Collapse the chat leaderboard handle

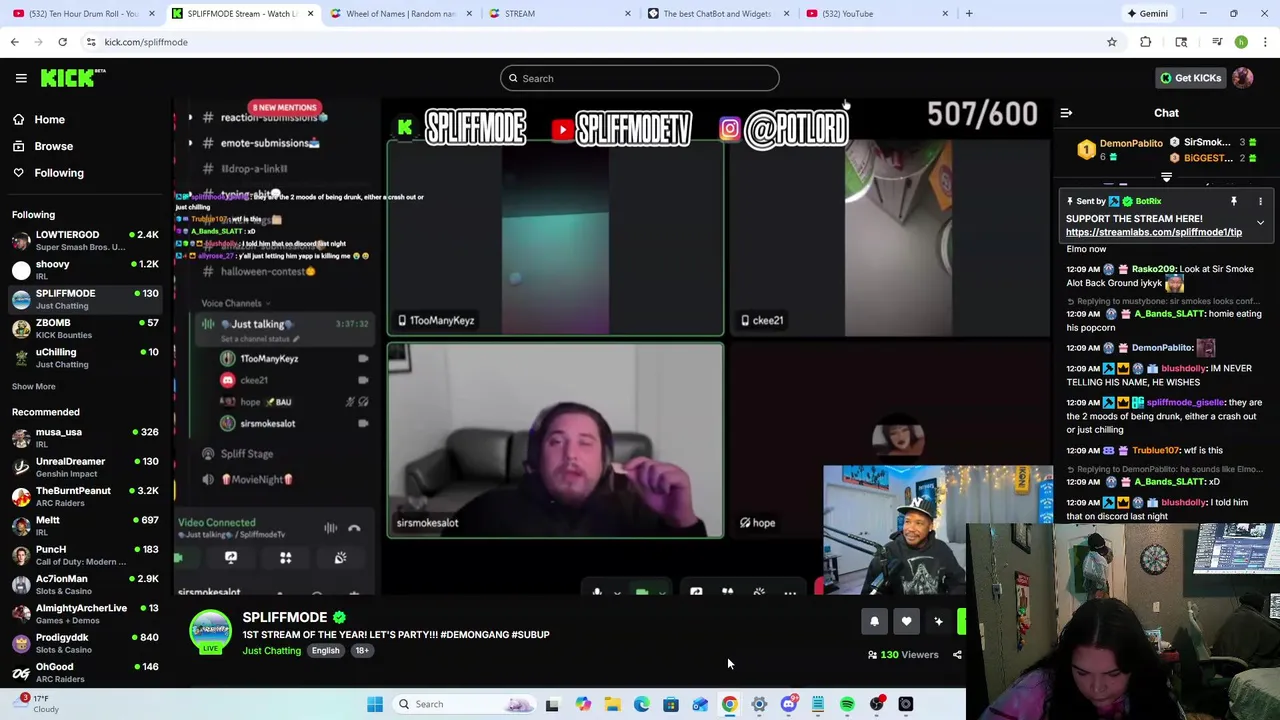[1166, 177]
